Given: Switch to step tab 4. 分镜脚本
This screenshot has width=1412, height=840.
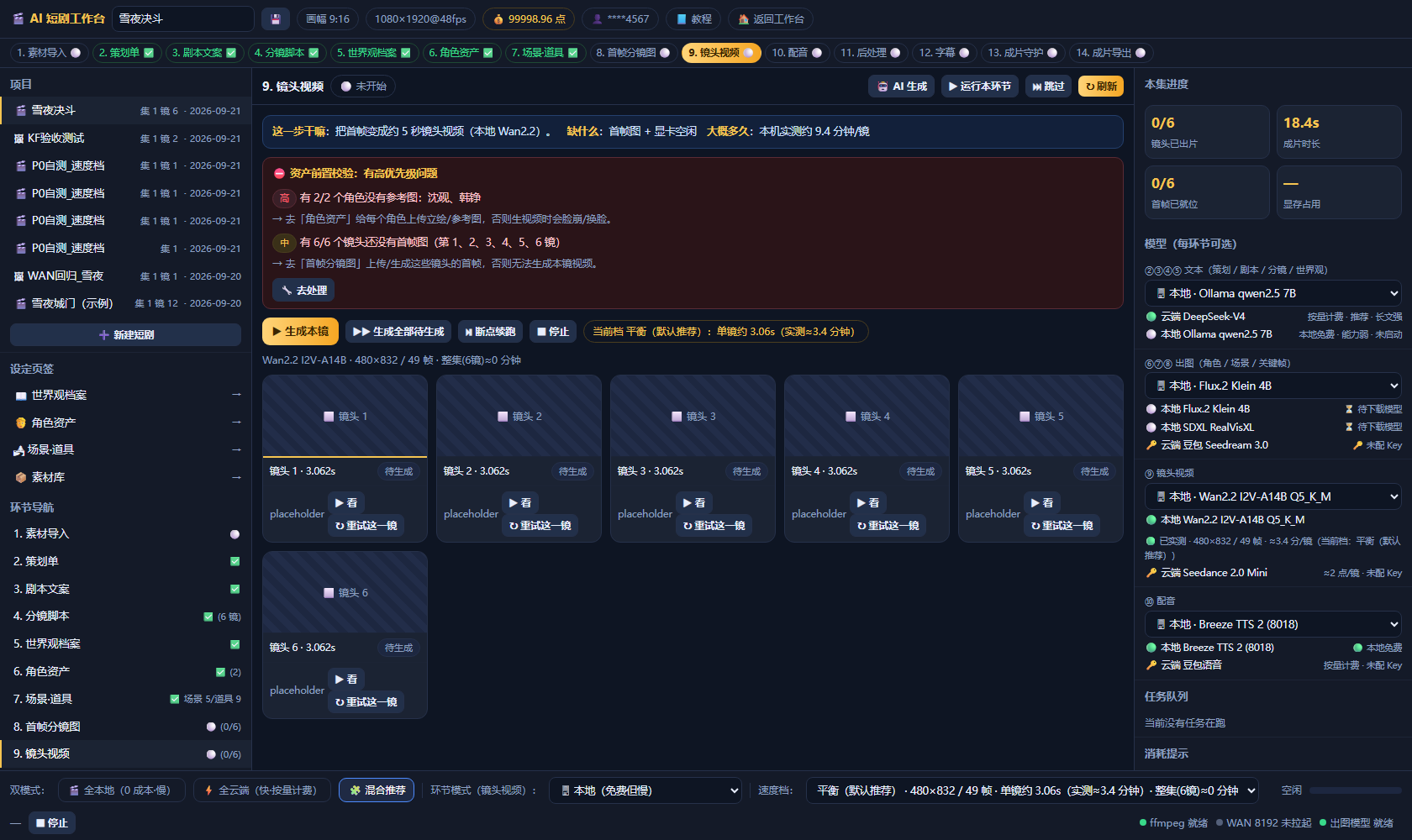Looking at the screenshot, I should (x=286, y=53).
